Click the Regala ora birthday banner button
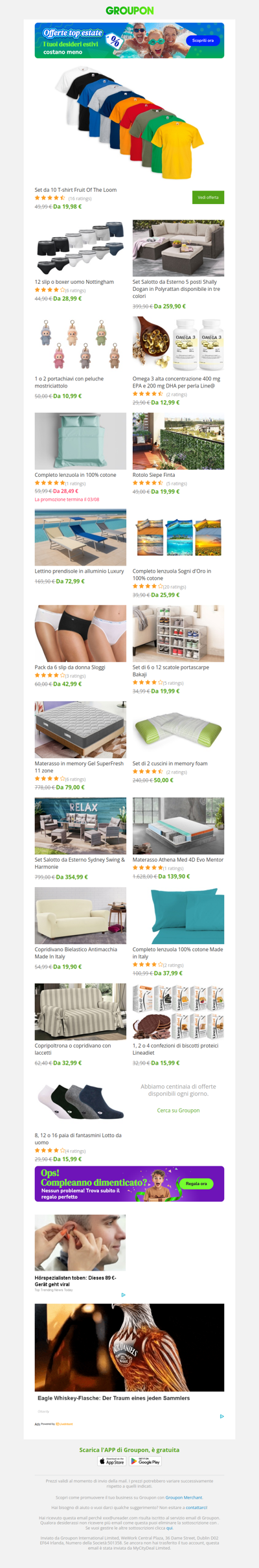 (x=196, y=1184)
